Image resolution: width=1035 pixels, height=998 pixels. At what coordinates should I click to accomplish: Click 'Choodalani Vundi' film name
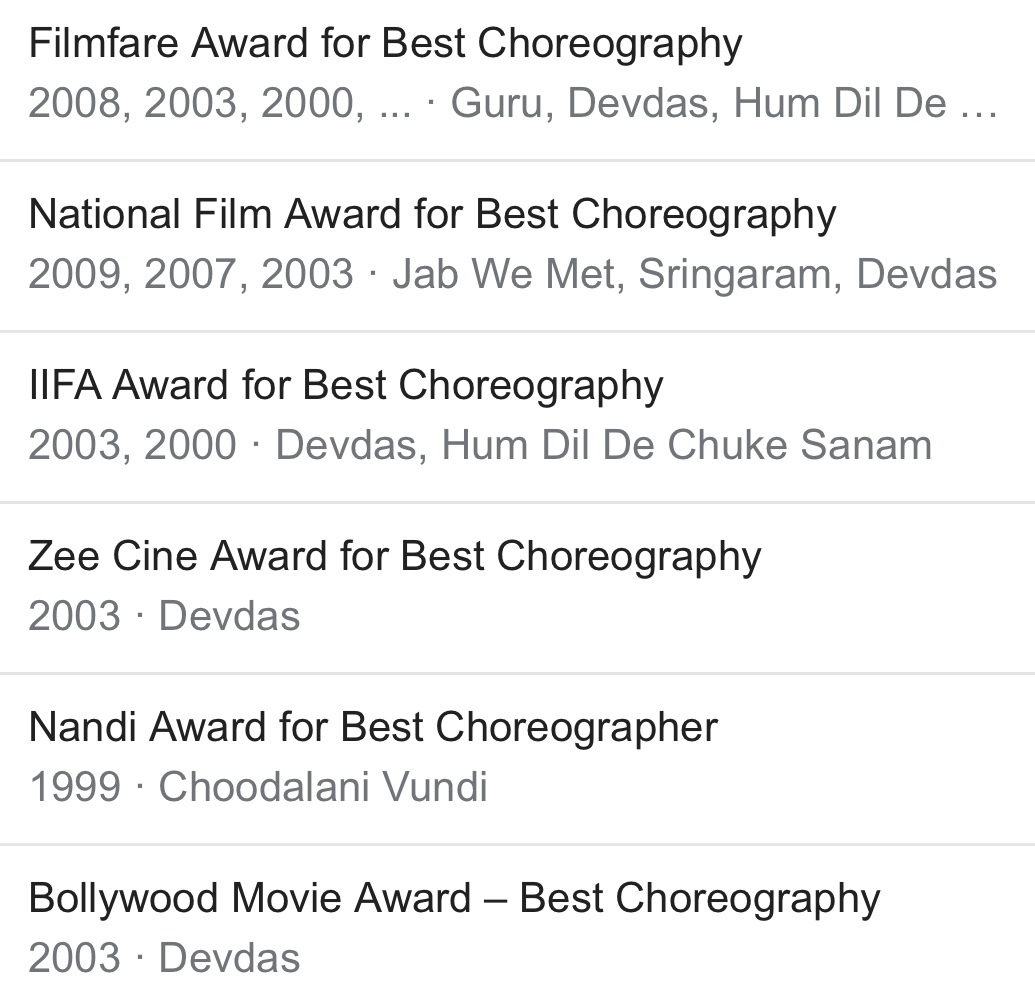click(323, 787)
